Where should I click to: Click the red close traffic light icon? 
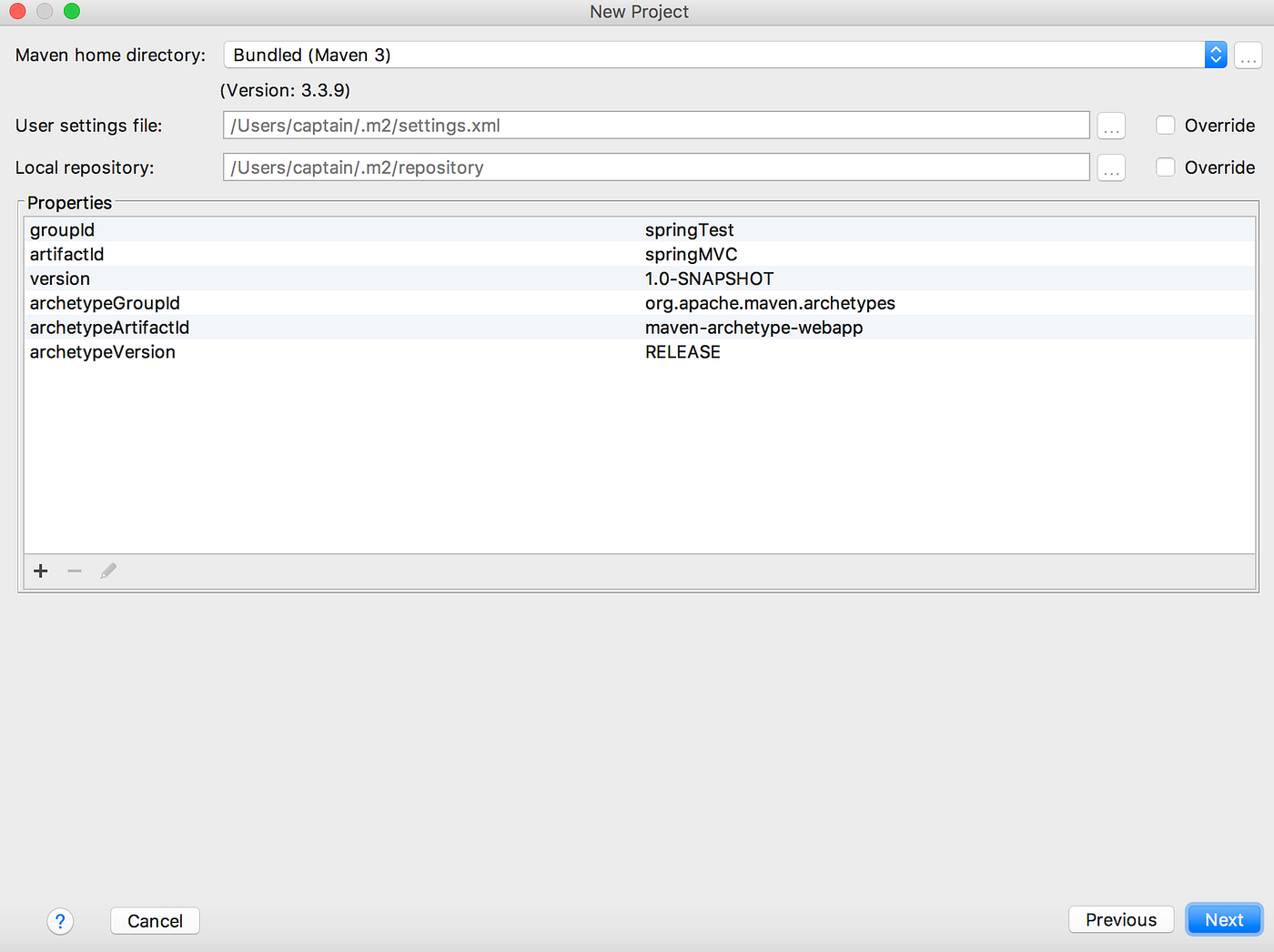pos(16,12)
